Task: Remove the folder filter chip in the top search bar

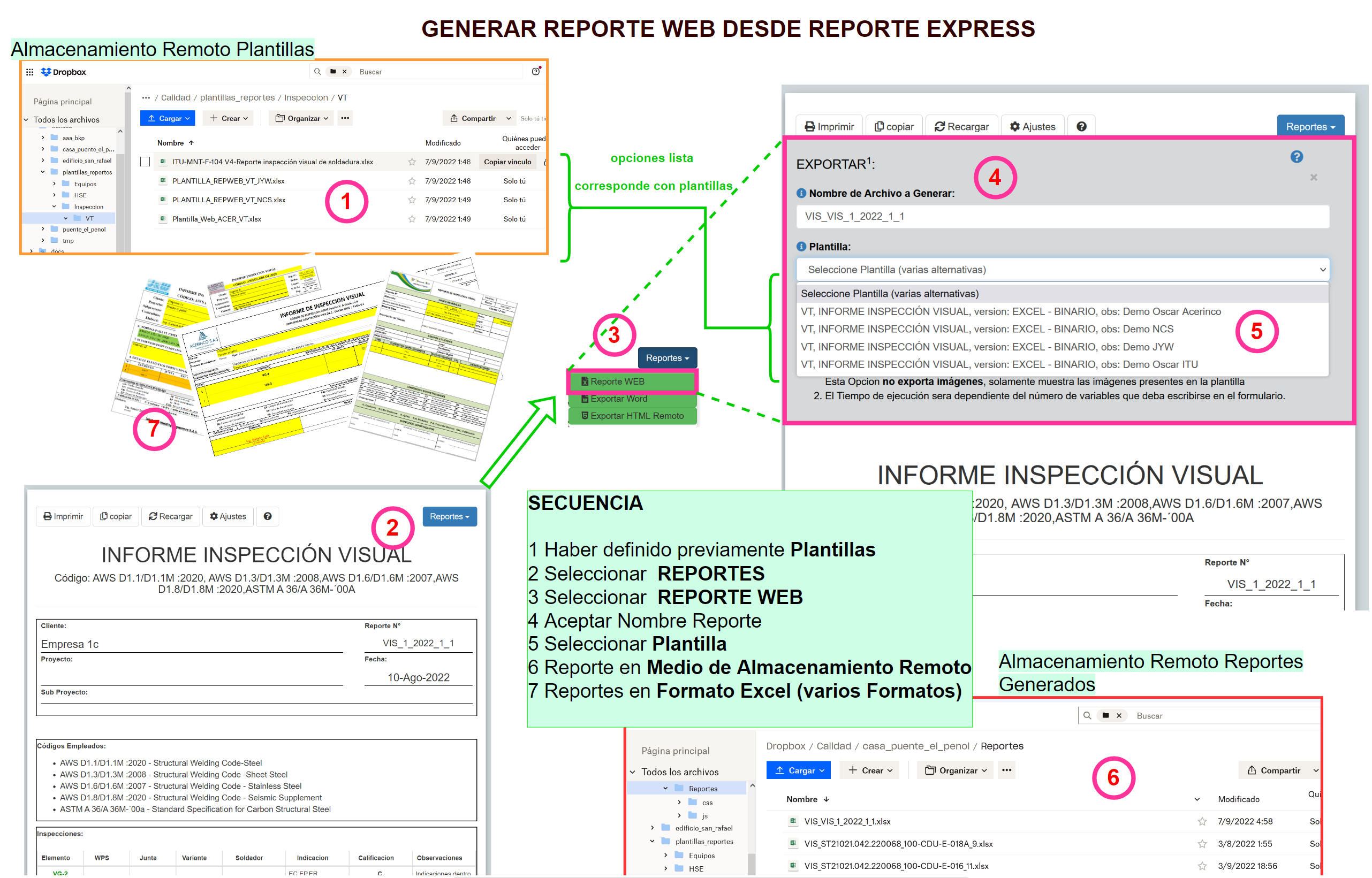Action: (x=344, y=72)
